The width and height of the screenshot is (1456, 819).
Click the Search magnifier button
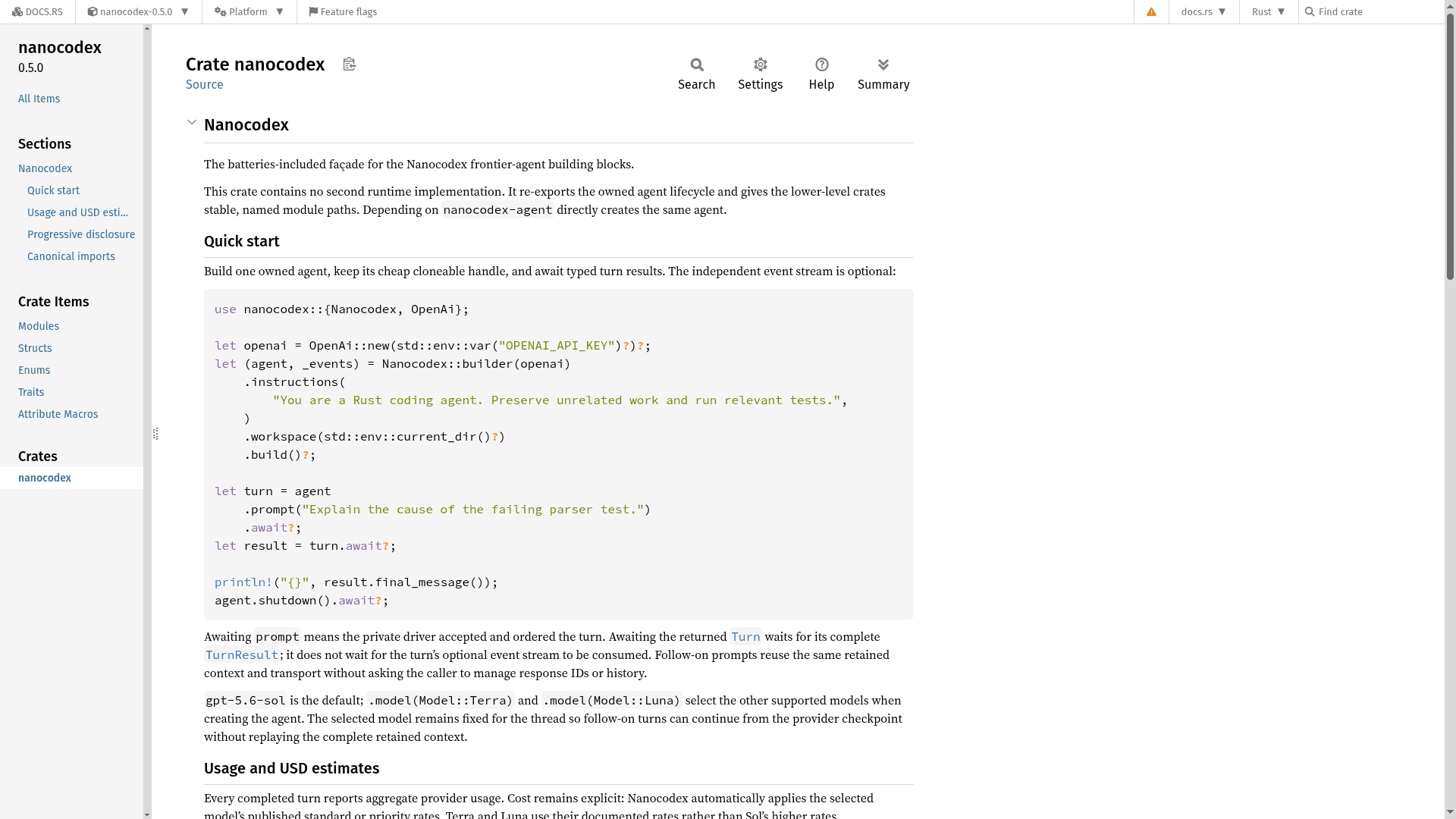tap(696, 74)
